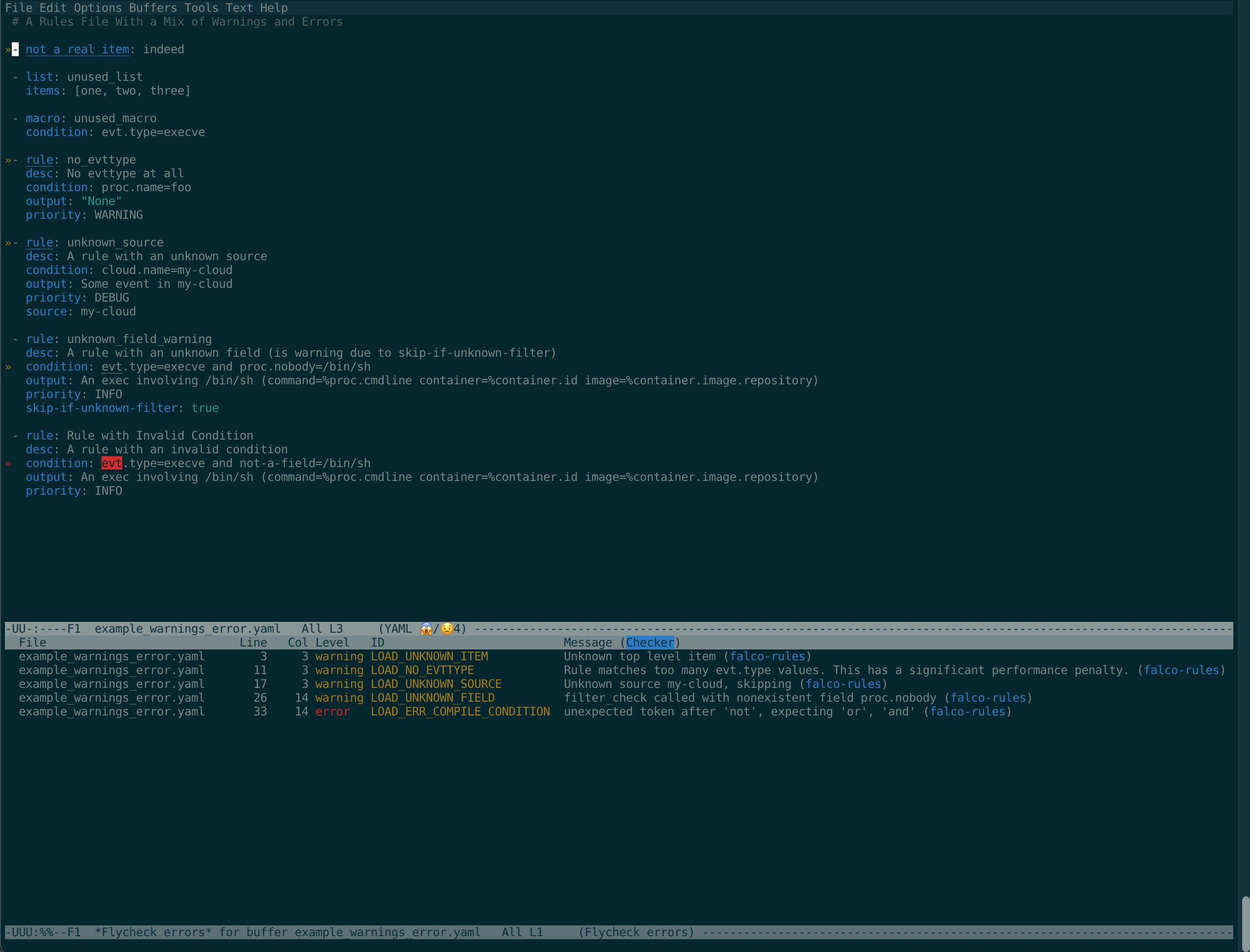Sort errors by the ID column header

click(x=378, y=643)
